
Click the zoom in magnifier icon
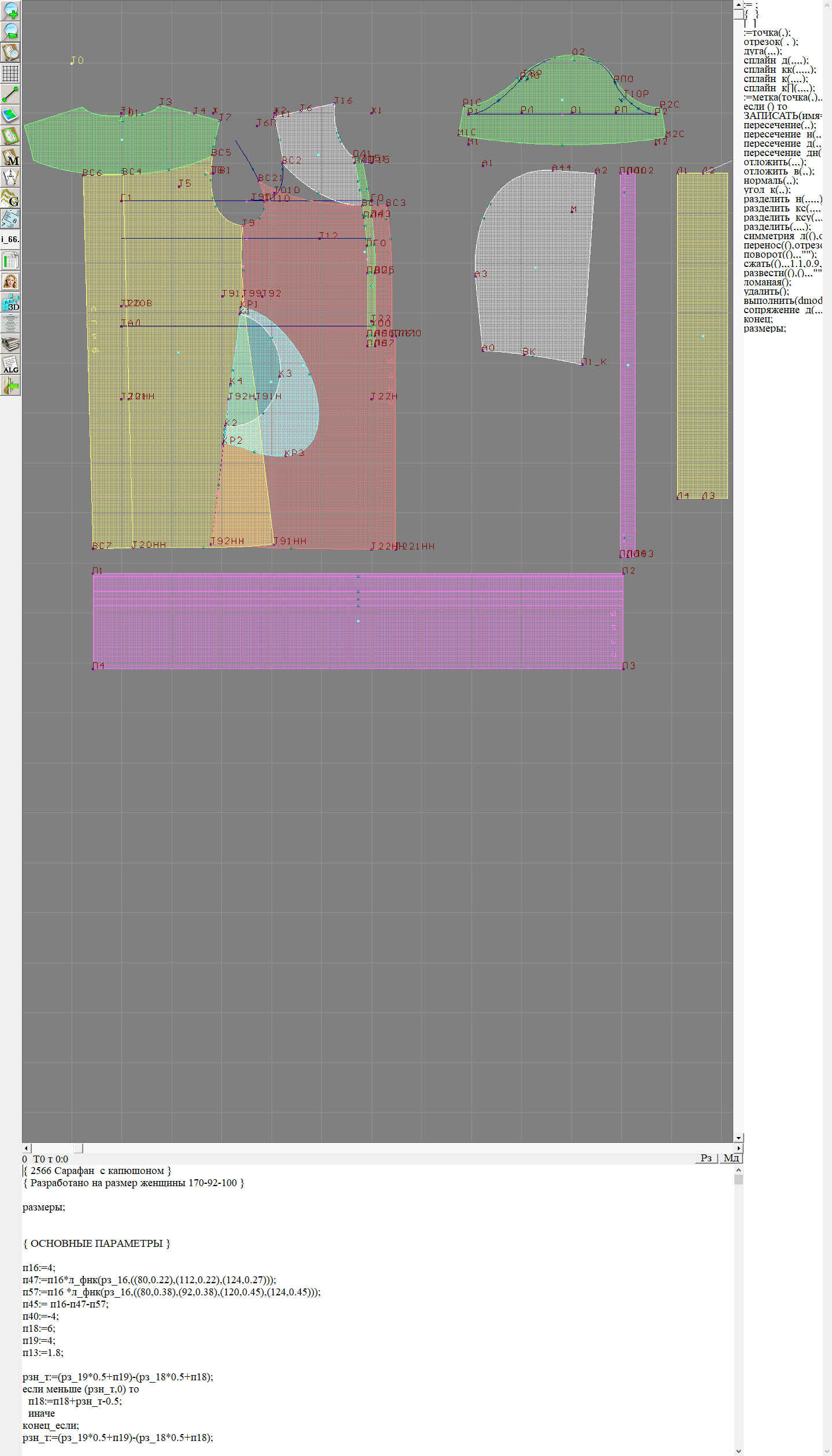[10, 10]
